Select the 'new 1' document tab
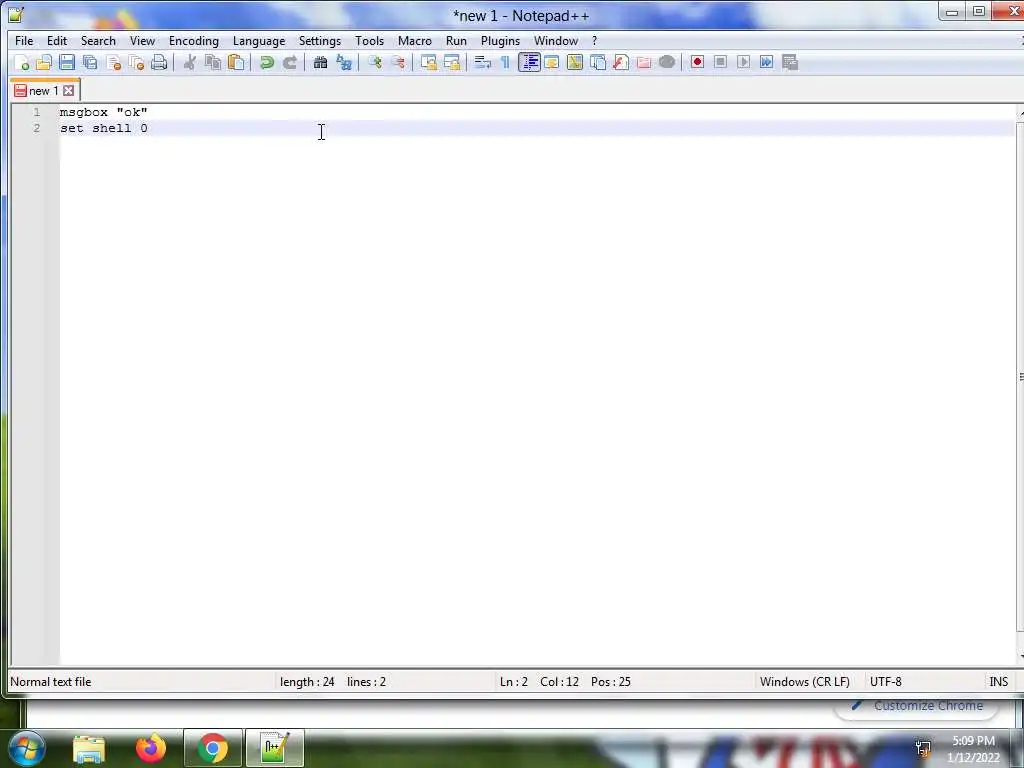The height and width of the screenshot is (768, 1024). [x=44, y=91]
